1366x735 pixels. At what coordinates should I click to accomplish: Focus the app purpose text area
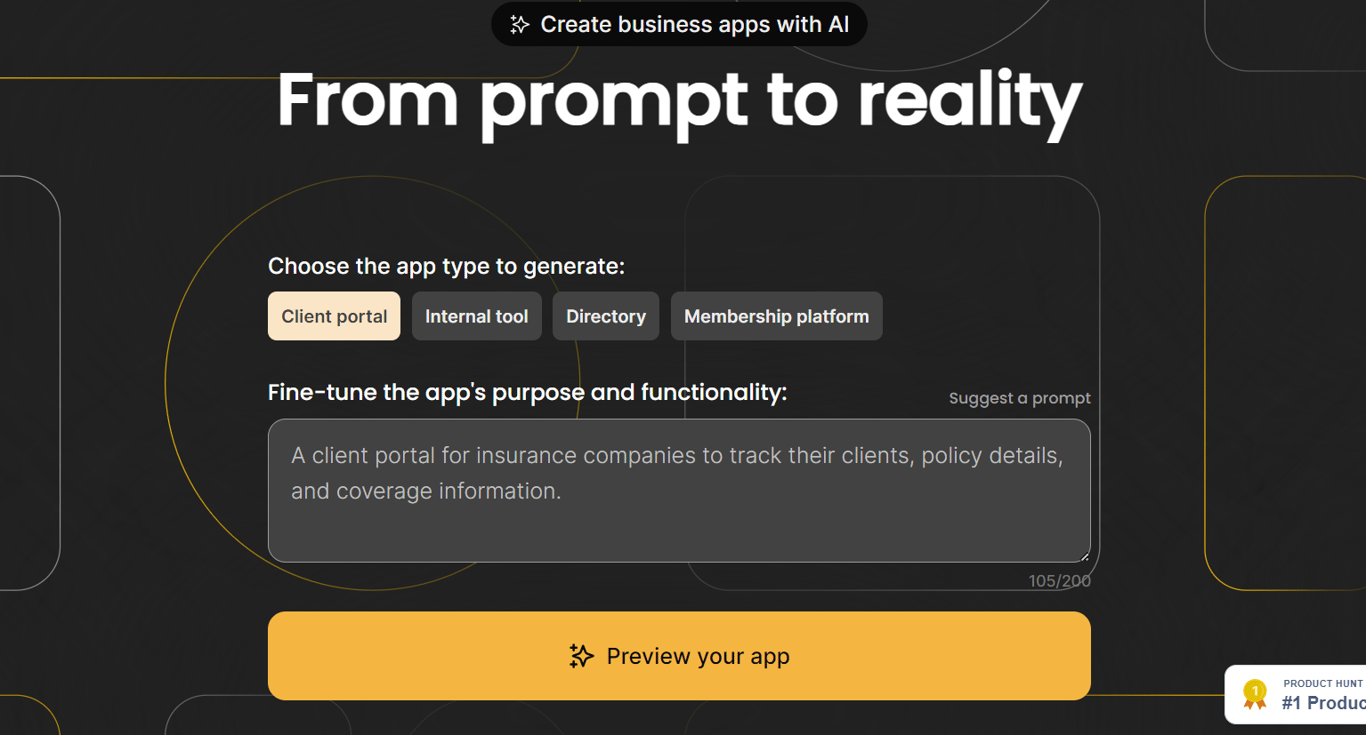[x=679, y=490]
